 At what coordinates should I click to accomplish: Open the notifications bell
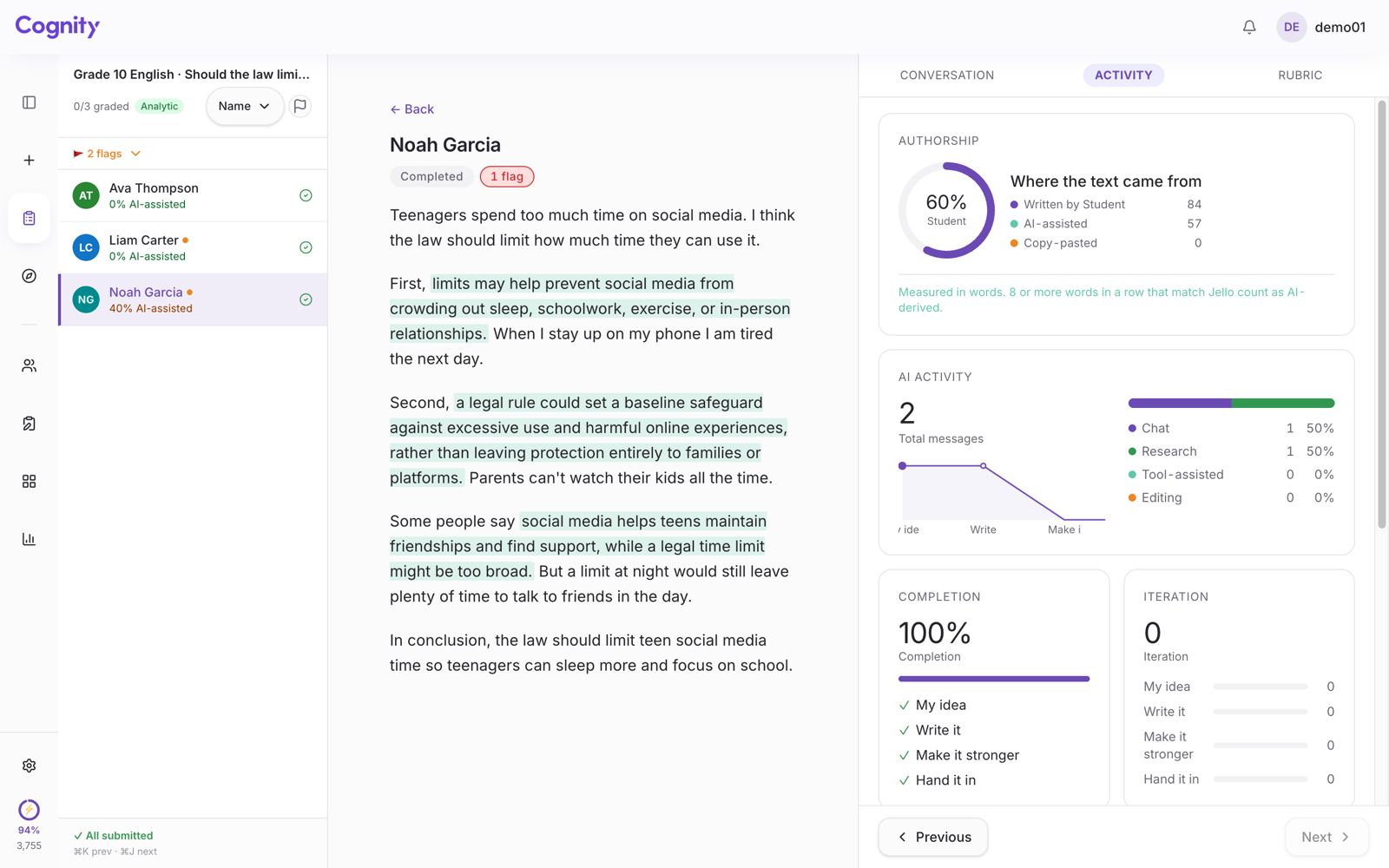1249,27
